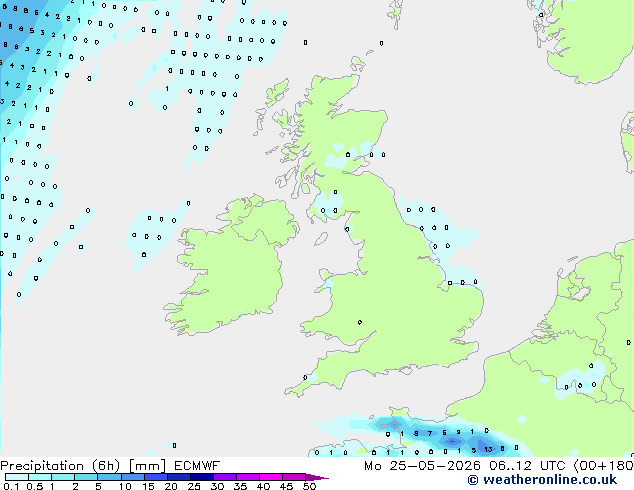
Task: Click the 40–45 mm magenta legend swatch
Action: [x=271, y=477]
